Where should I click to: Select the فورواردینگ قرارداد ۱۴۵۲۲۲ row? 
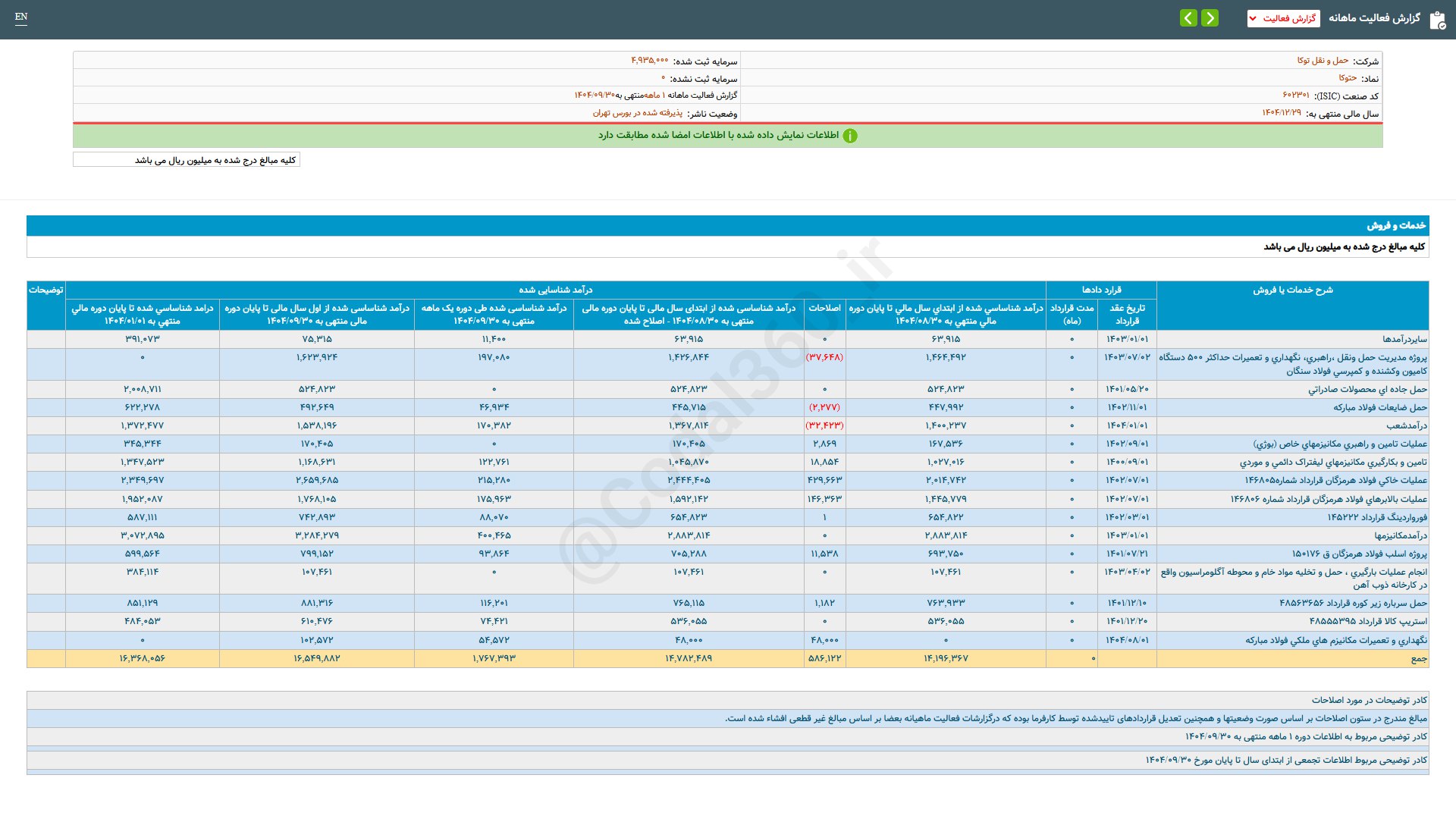coord(1376,517)
